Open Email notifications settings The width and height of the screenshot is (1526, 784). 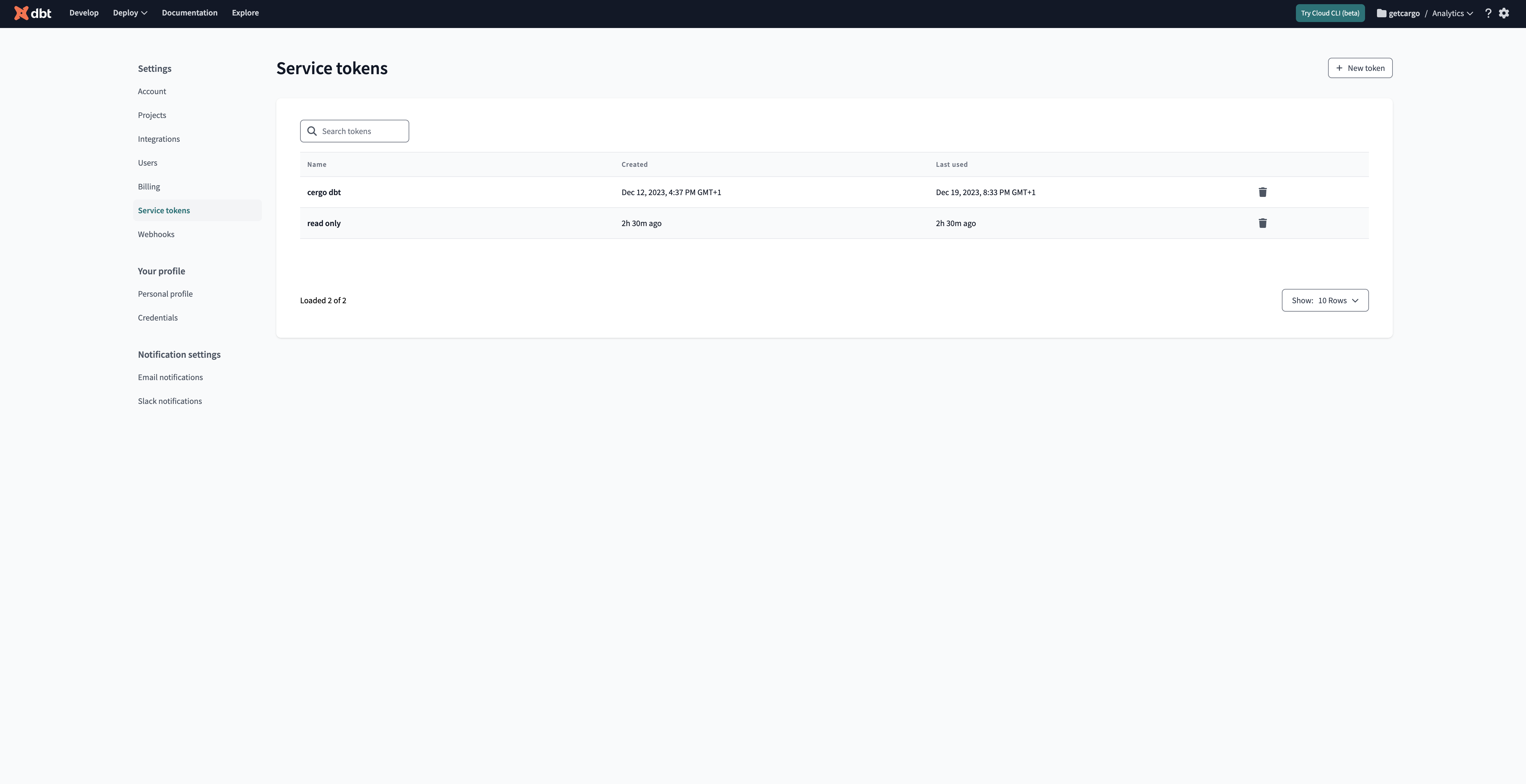pyautogui.click(x=170, y=377)
